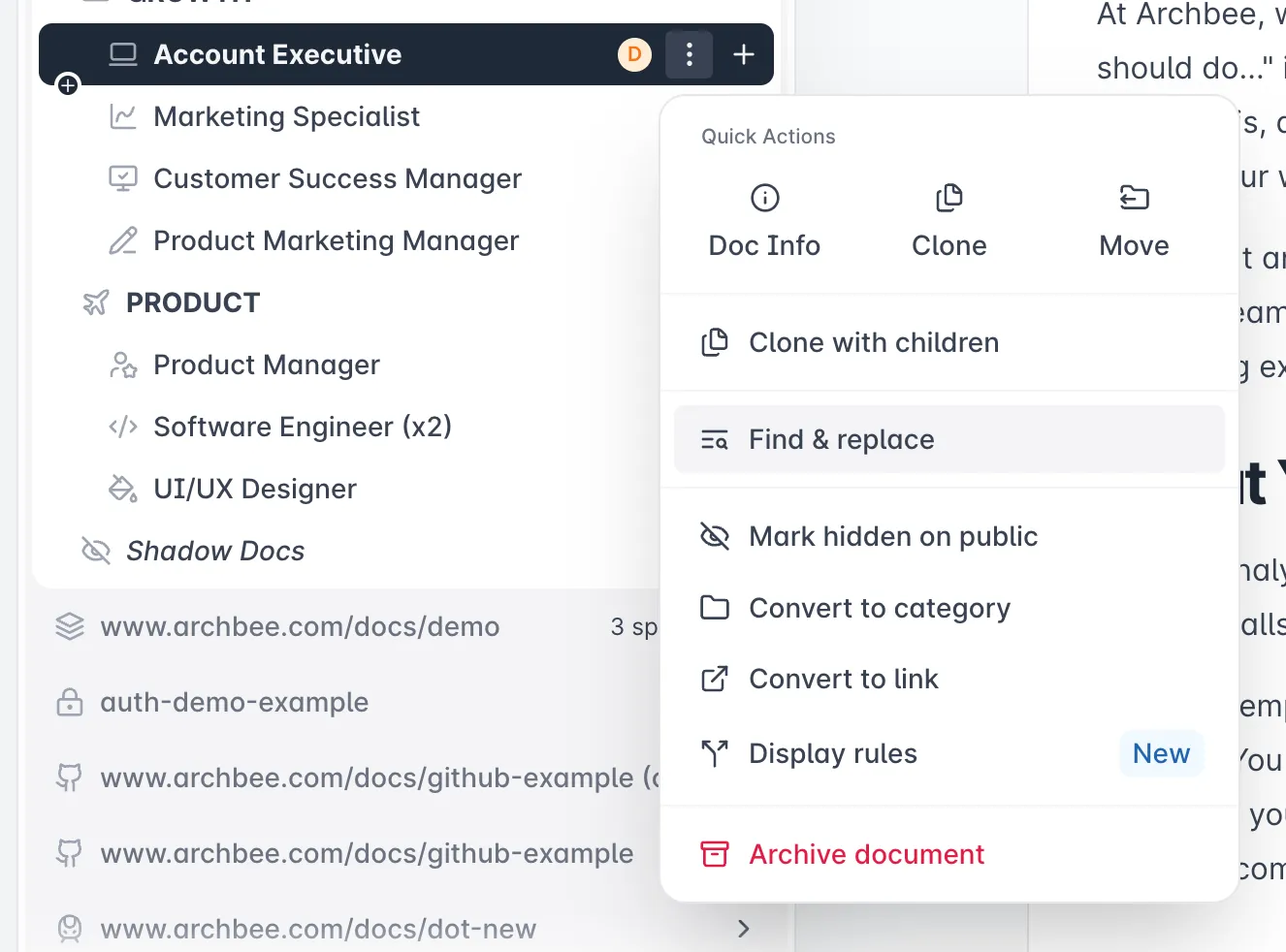Click the external-link icon beside Convert to link
The width and height of the screenshot is (1286, 952).
point(715,679)
